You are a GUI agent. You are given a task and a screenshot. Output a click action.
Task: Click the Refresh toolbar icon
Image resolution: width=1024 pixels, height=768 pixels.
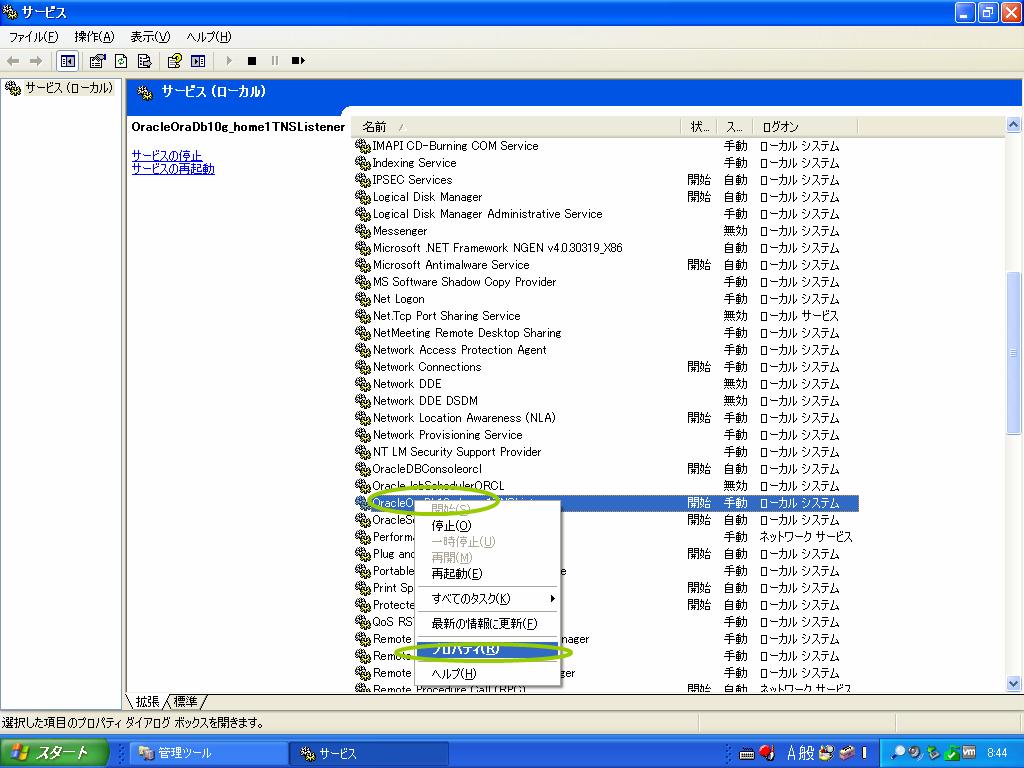pyautogui.click(x=121, y=61)
